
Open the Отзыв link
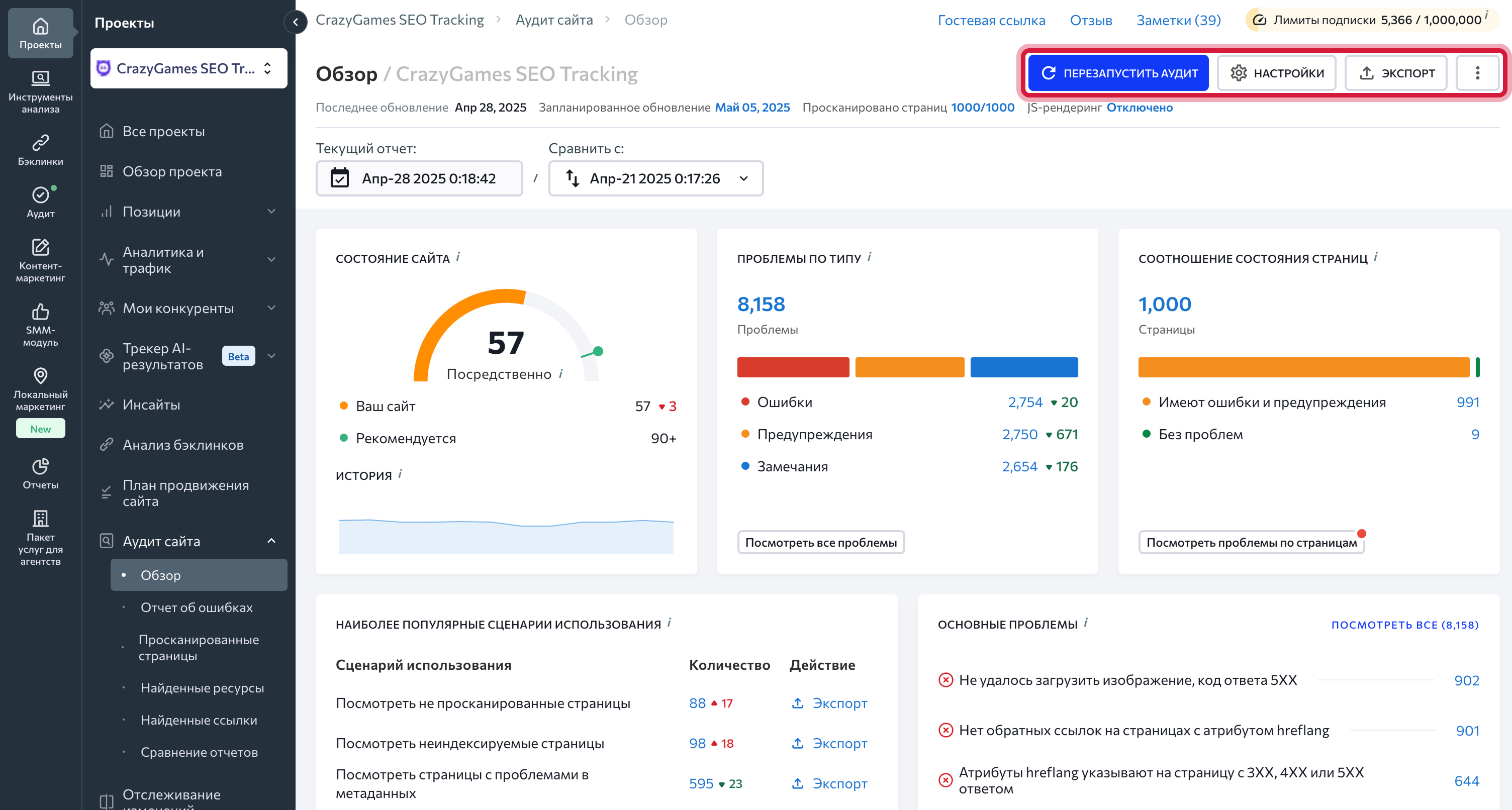pyautogui.click(x=1091, y=20)
